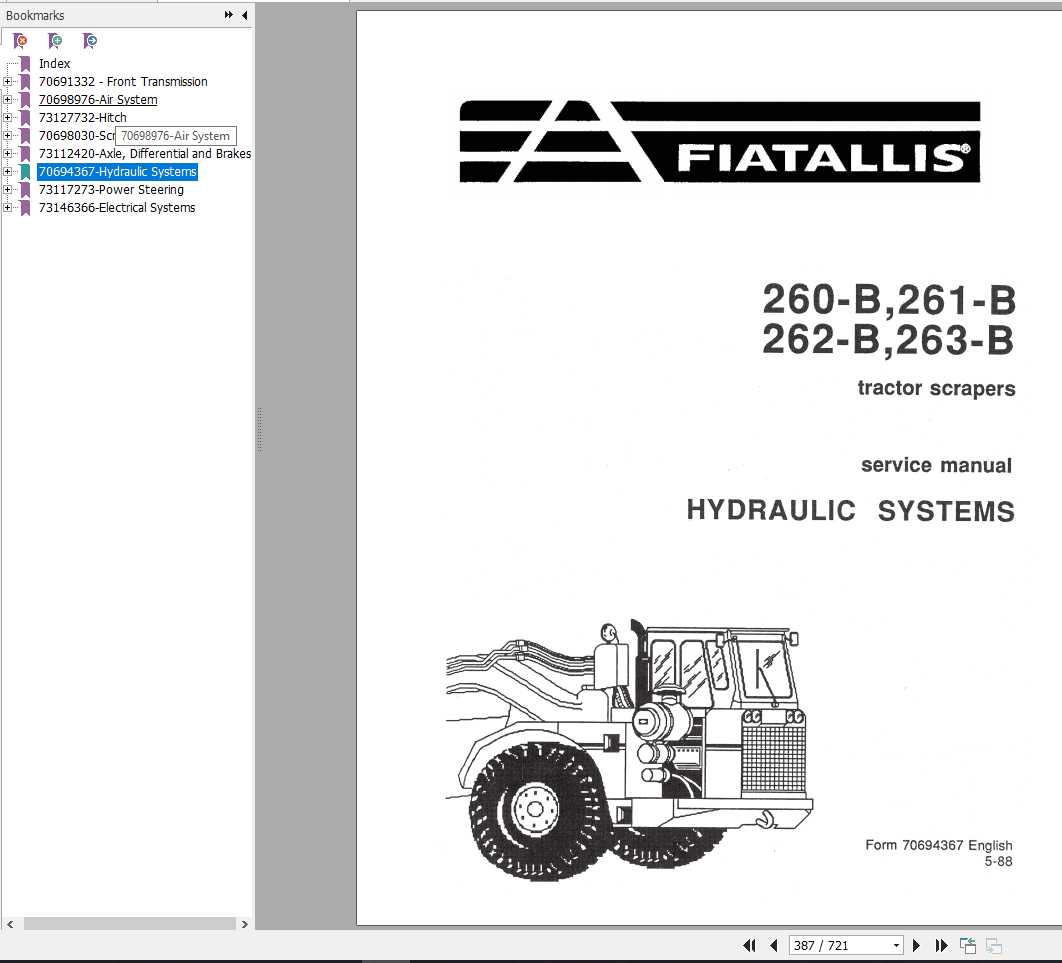Add a new bookmark with the plus bookmark icon
Screen dimensions: 1062x963
(x=55, y=41)
